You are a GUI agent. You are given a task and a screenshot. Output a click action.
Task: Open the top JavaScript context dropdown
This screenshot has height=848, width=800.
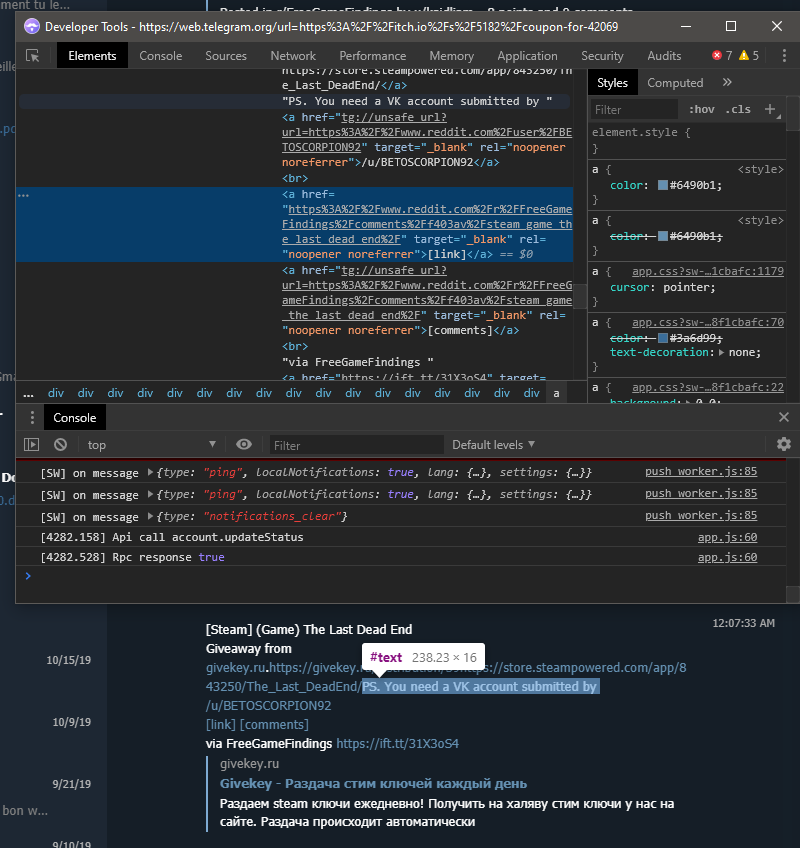click(152, 445)
